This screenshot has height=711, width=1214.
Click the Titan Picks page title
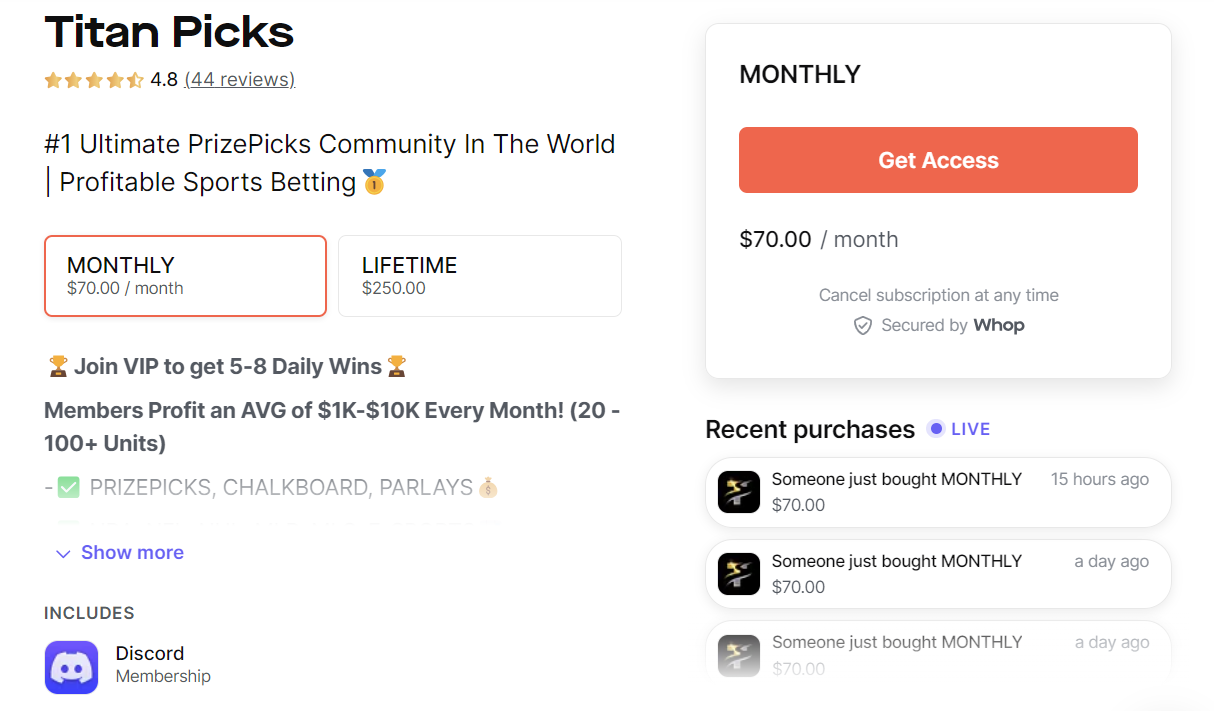168,33
